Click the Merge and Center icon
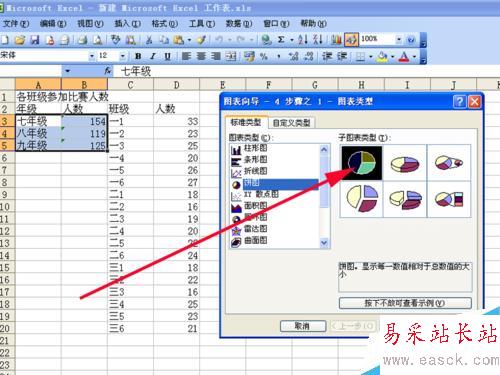This screenshot has width=500, height=375. pos(231,56)
